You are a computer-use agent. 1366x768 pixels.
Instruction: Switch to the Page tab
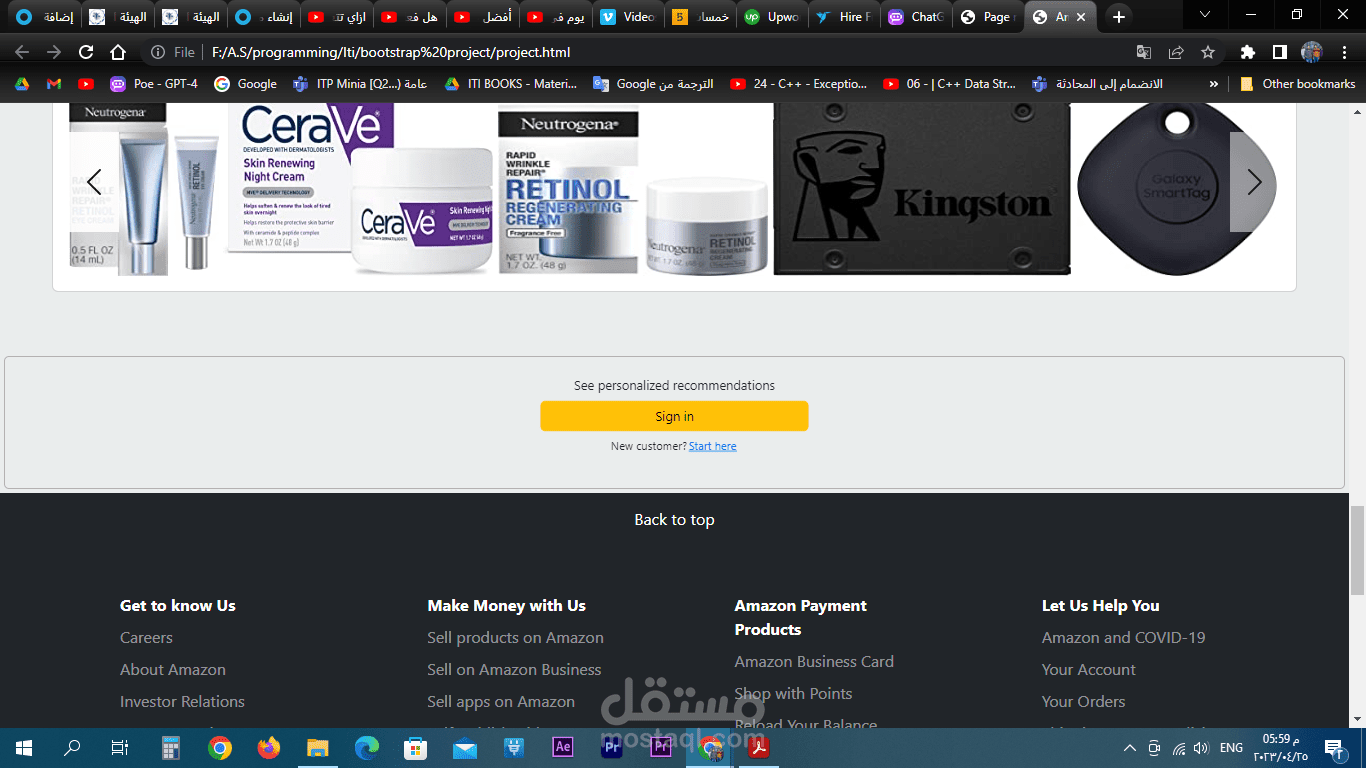[987, 17]
